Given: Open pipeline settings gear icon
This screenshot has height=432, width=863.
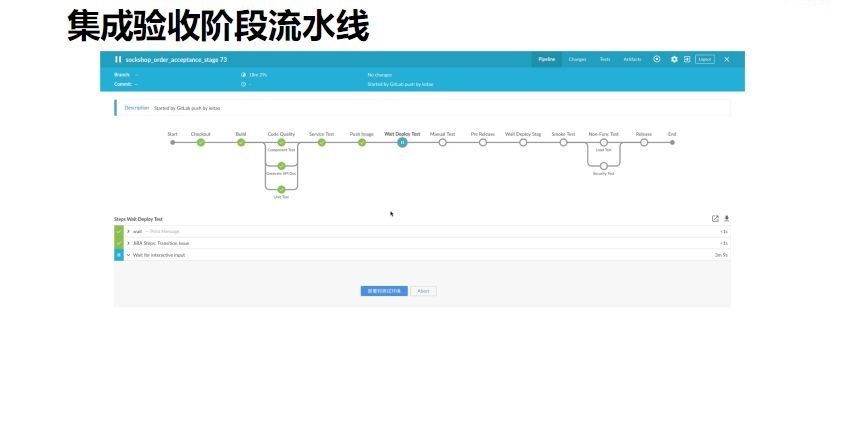Looking at the screenshot, I should click(x=674, y=59).
